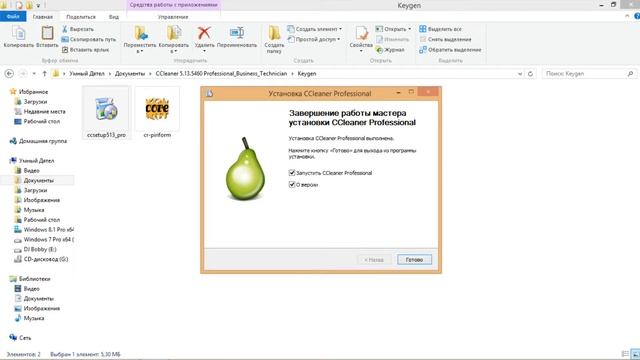
Task: Open Загрузки under Избранное
Action: point(35,102)
